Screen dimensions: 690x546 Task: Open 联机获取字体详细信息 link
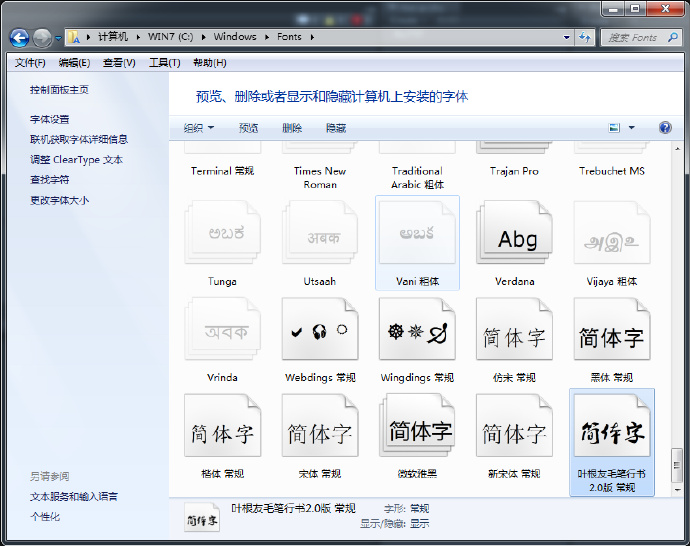[x=79, y=139]
